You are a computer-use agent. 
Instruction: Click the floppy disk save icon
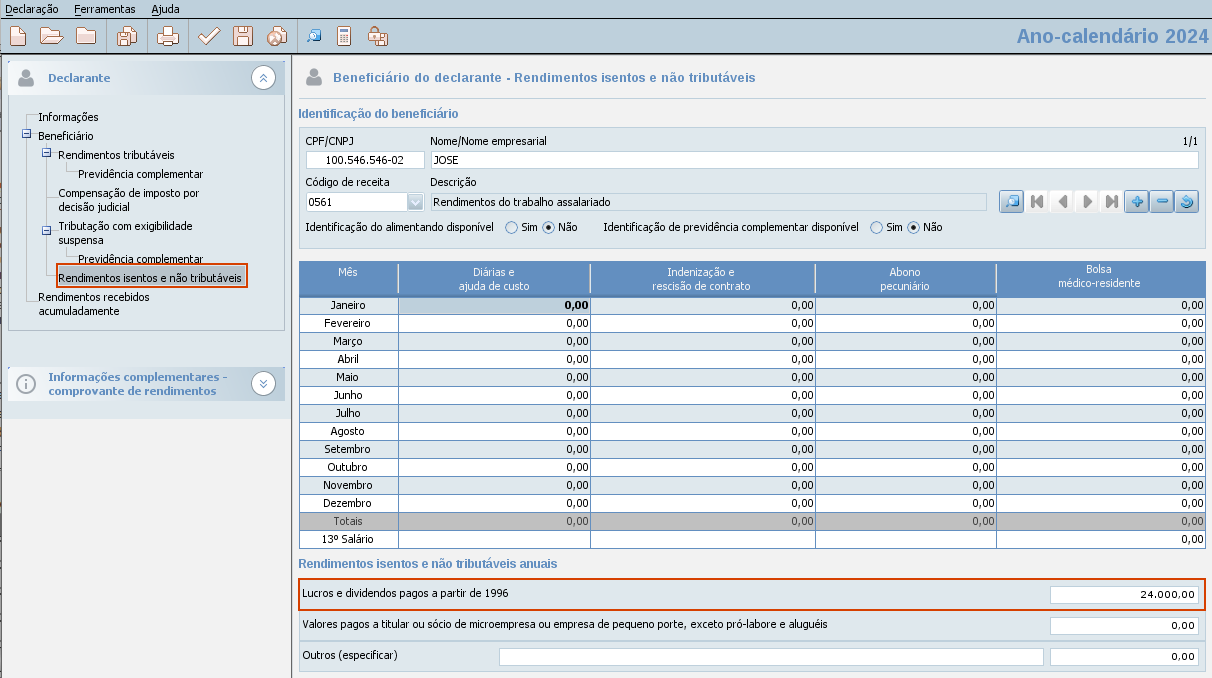243,37
